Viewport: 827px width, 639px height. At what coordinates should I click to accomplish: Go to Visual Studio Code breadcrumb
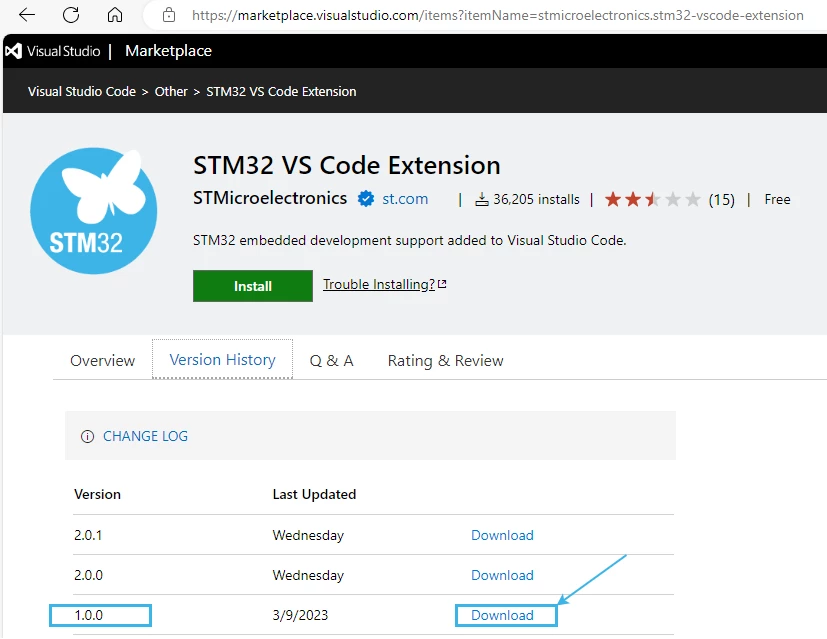click(82, 92)
